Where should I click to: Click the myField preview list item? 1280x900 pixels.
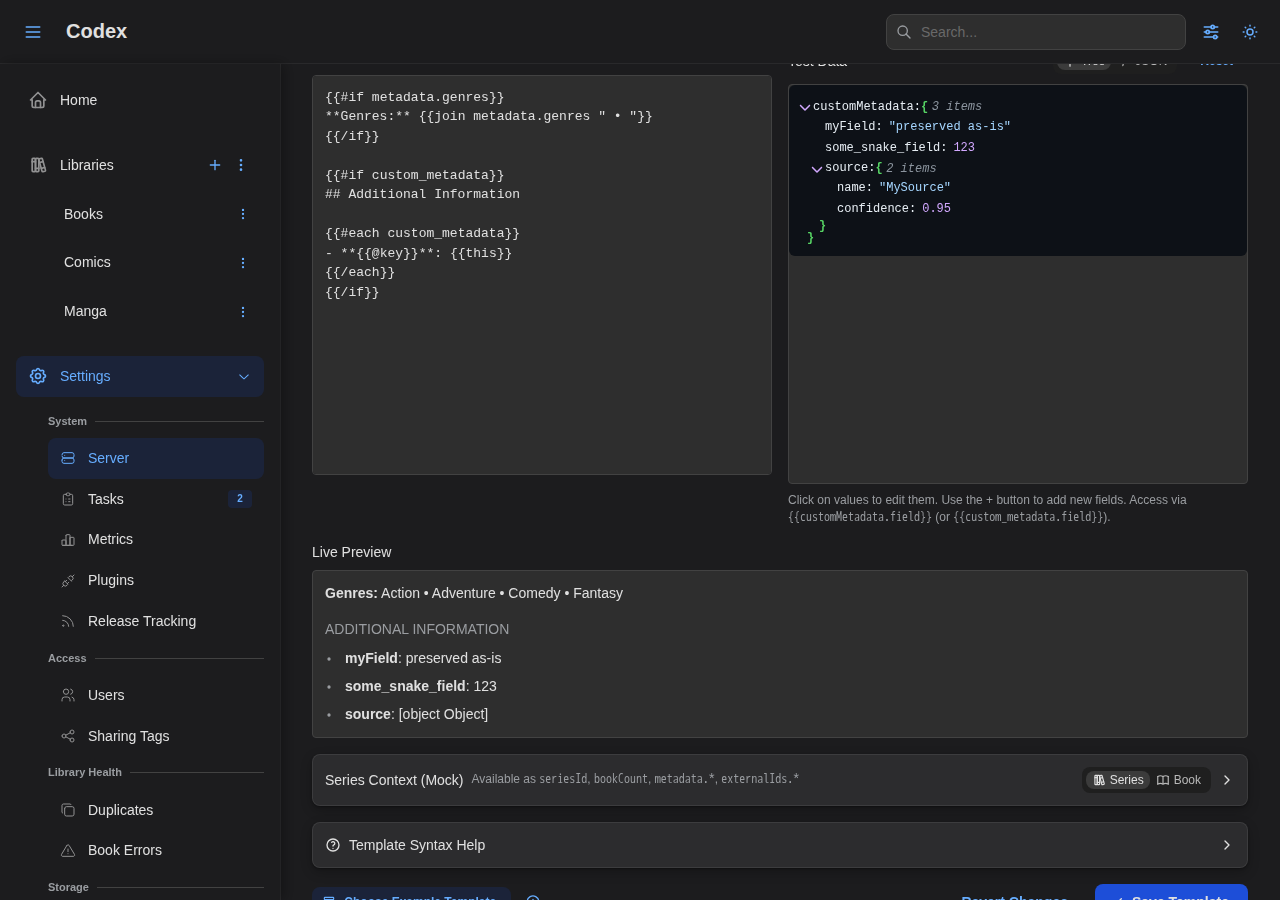point(423,658)
